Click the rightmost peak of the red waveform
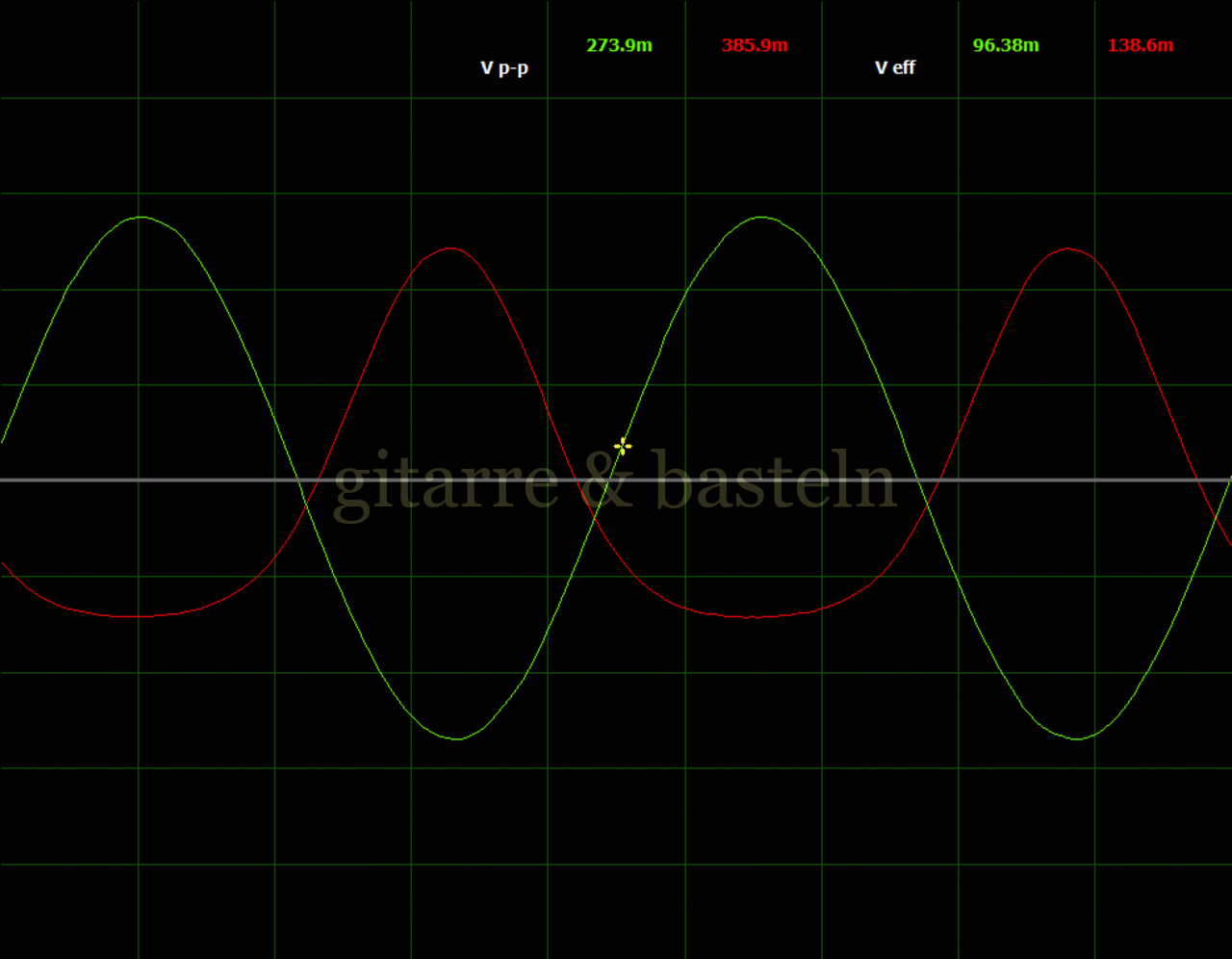This screenshot has width=1232, height=959. click(1066, 249)
